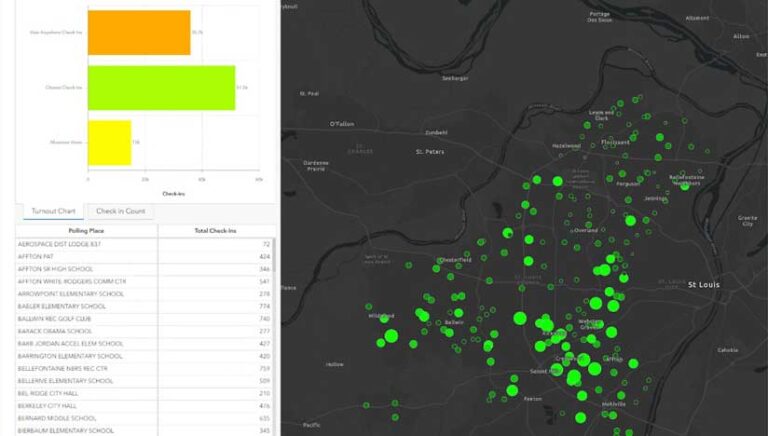Click the Cahokia label on map
Image resolution: width=768 pixels, height=436 pixels.
(x=728, y=350)
